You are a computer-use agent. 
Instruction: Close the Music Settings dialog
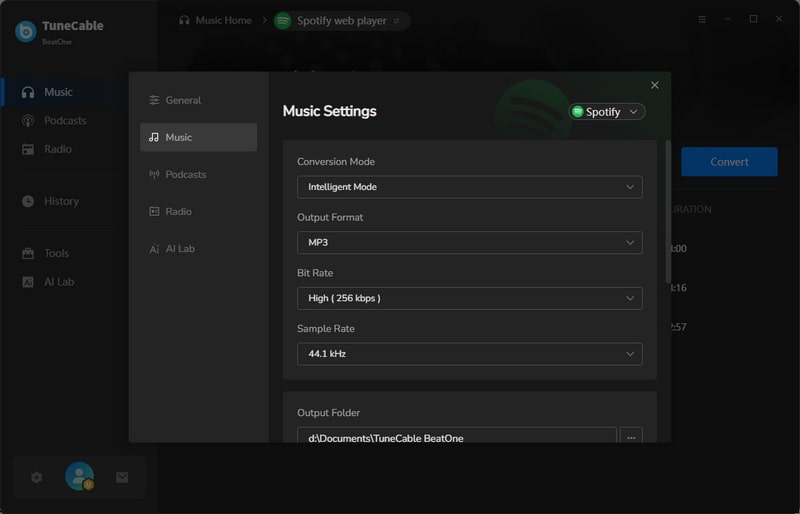point(655,85)
